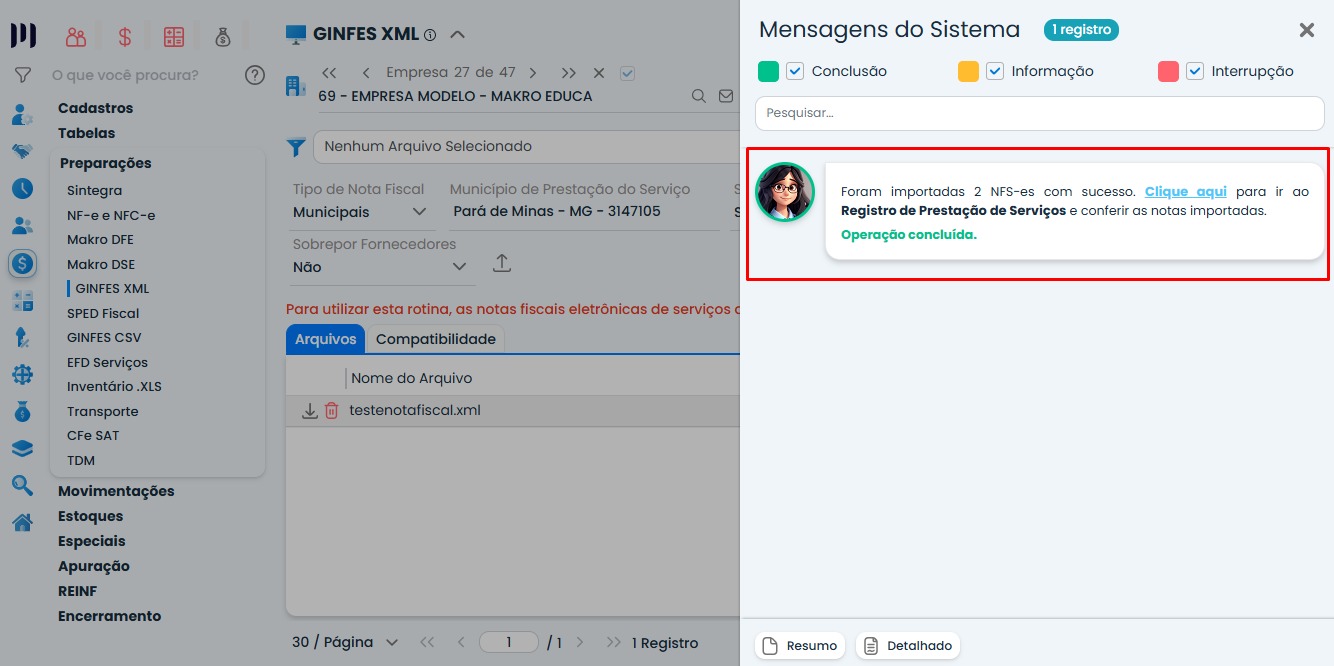Open Sobrepor Fornecedores dropdown
Screen dimensions: 1334x666
click(x=380, y=267)
